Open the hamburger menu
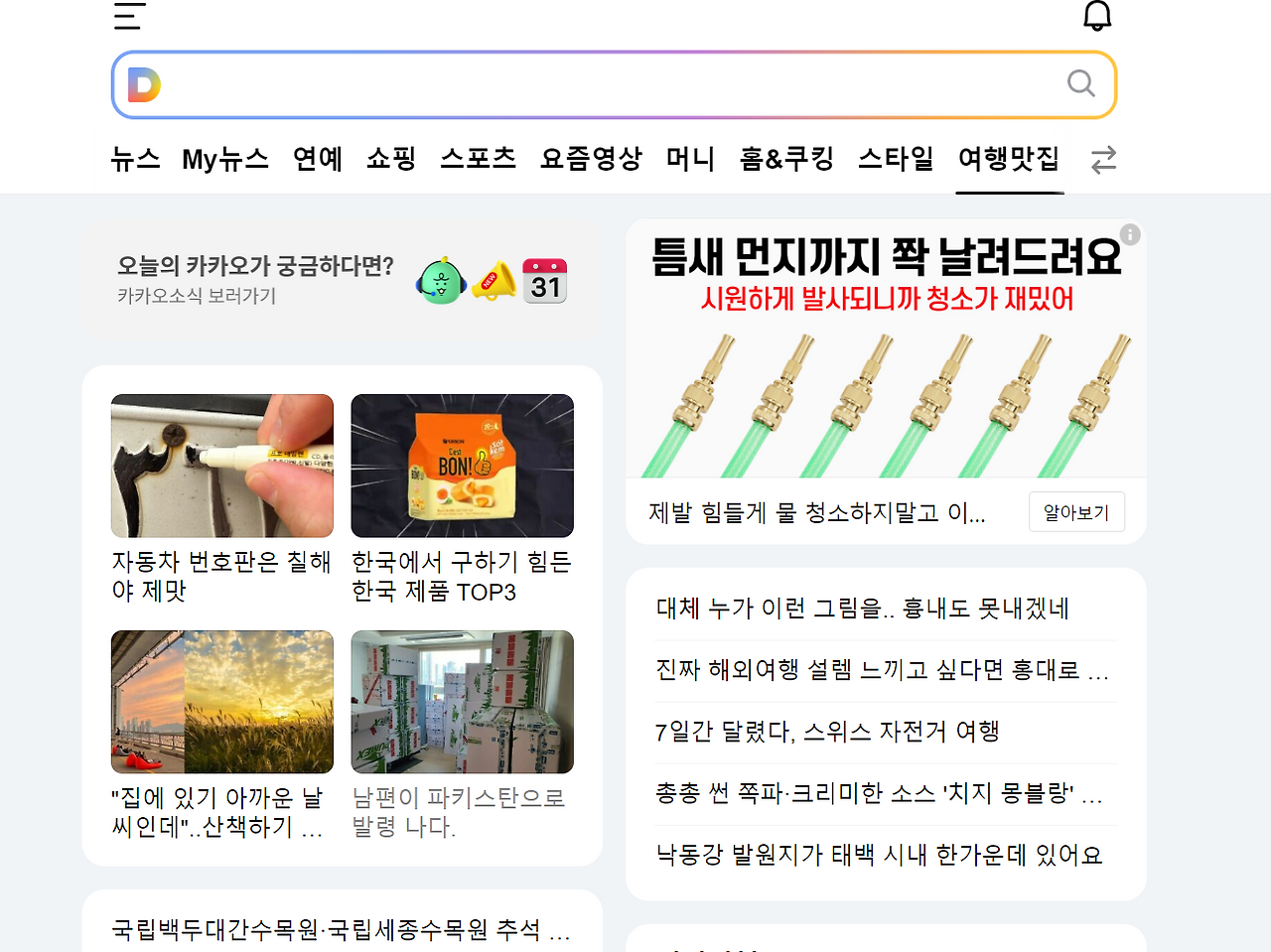 128,15
